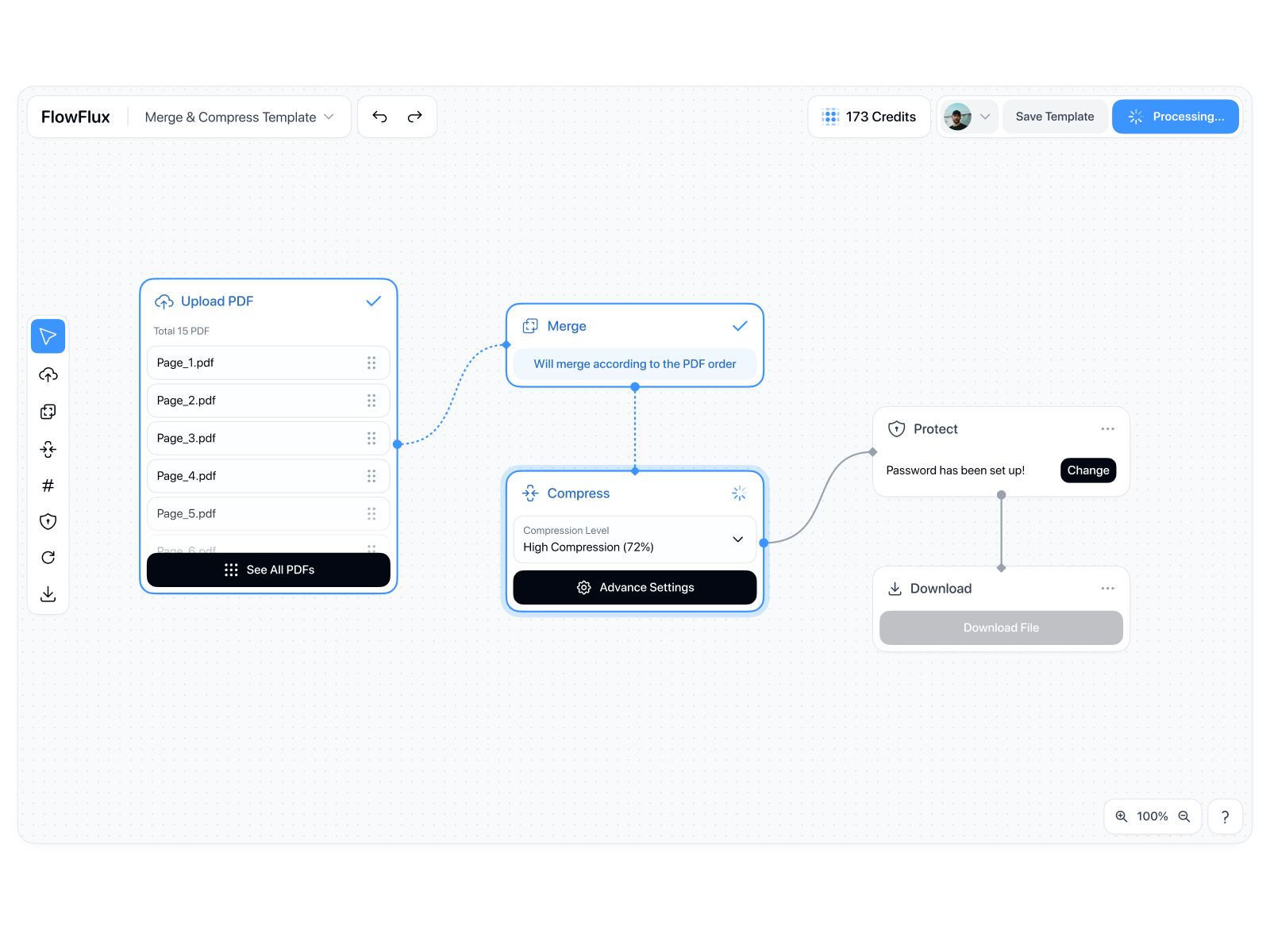This screenshot has height=952, width=1270.
Task: Click the 173 Credits indicator
Action: (x=869, y=117)
